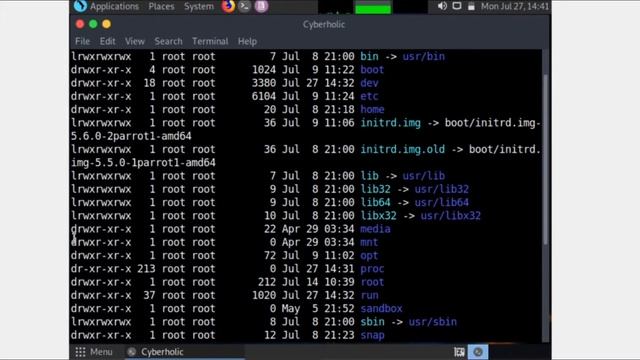
Task: Click the size value 3380 for dev
Action: tap(264, 83)
